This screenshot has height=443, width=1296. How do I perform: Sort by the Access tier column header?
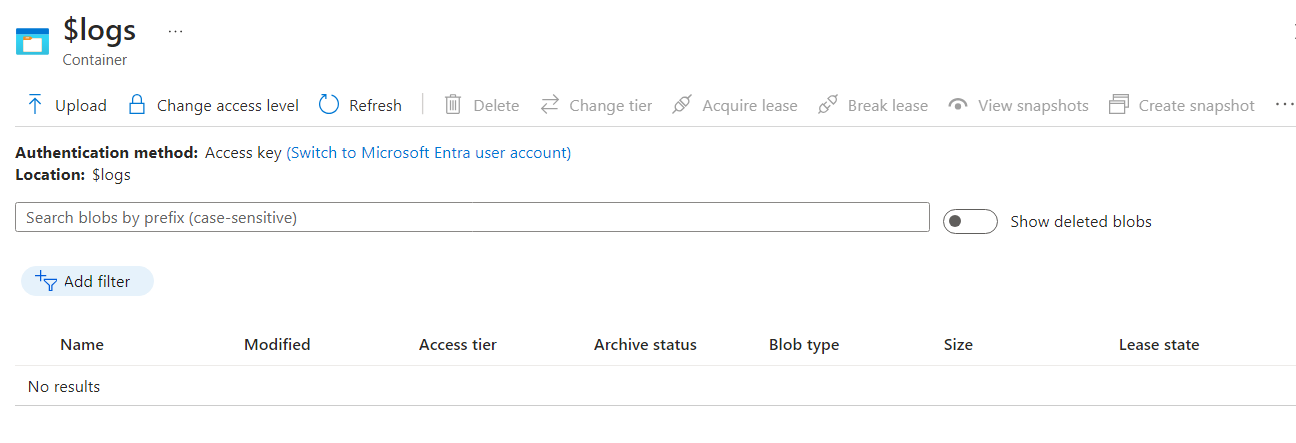click(x=458, y=345)
